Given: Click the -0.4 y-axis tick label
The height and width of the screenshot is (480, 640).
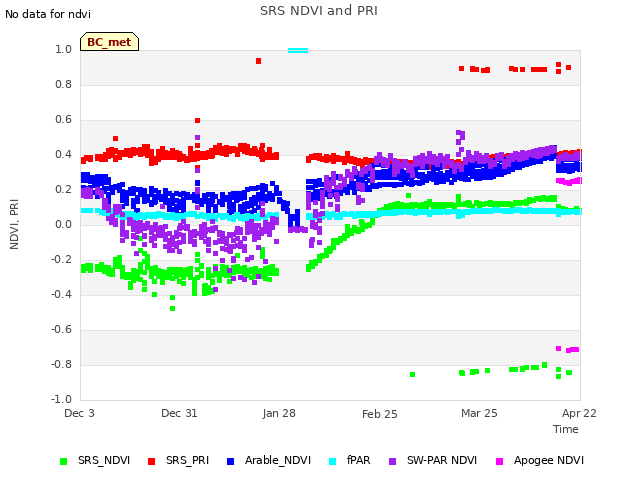Looking at the screenshot, I should (x=61, y=294).
